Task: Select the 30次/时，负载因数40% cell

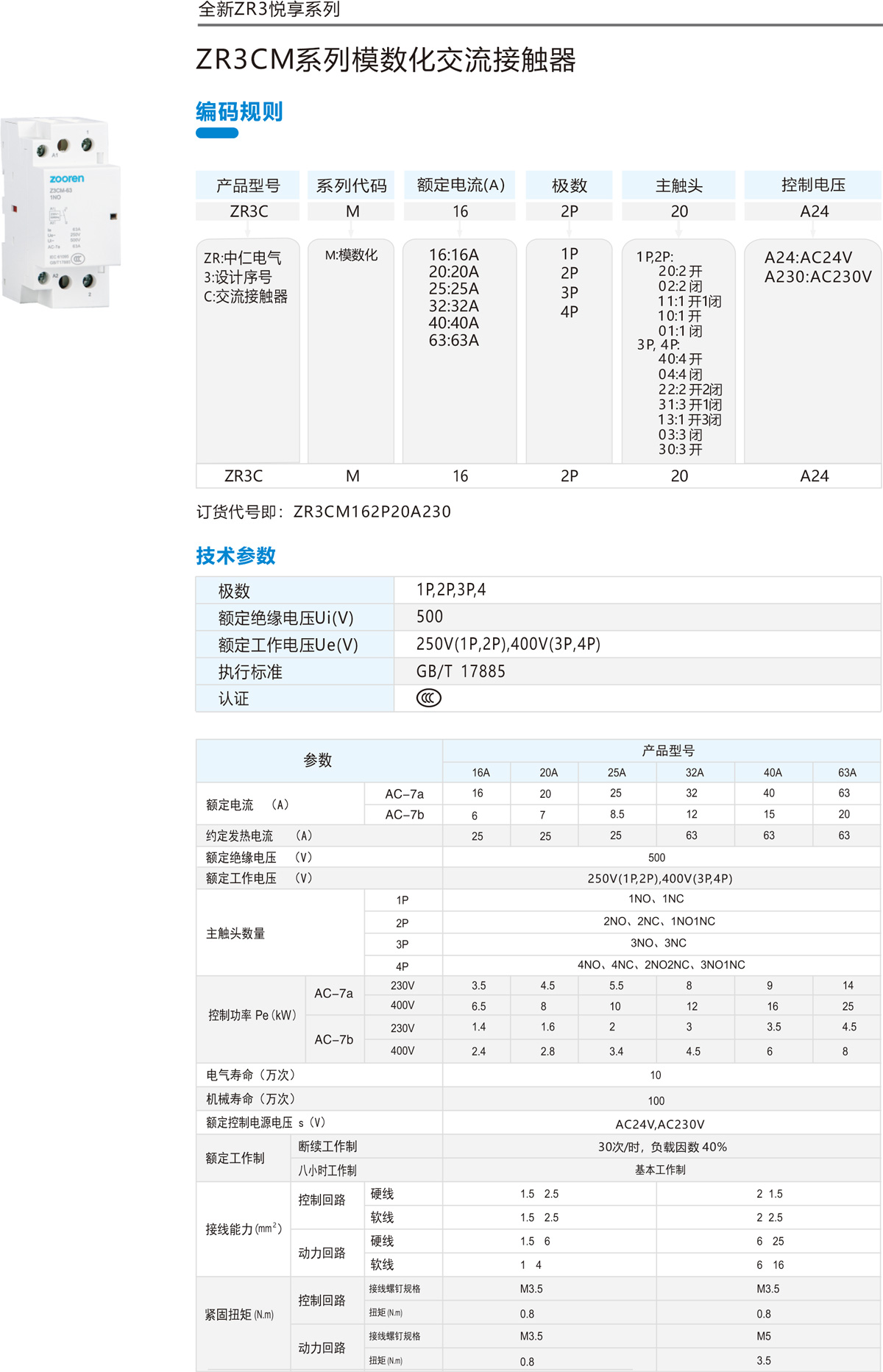Action: click(x=662, y=1147)
